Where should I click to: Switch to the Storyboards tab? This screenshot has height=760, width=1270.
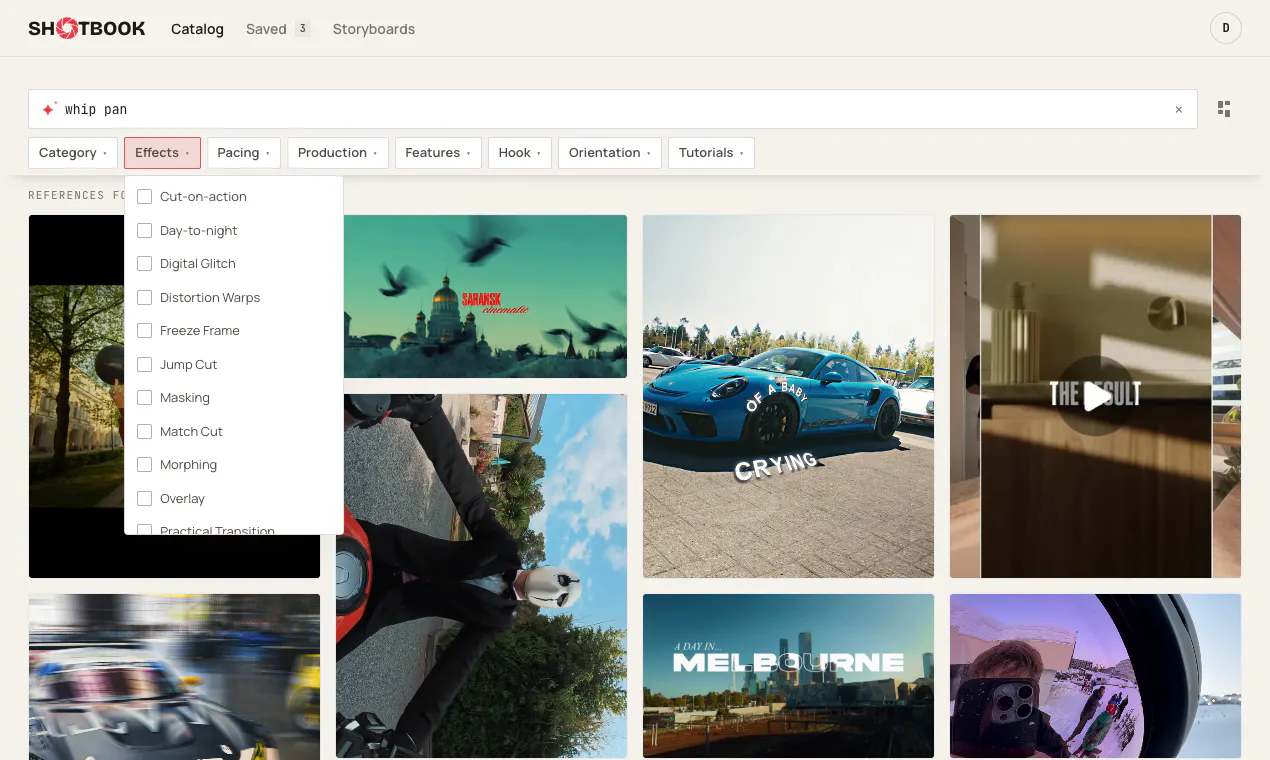click(x=374, y=29)
